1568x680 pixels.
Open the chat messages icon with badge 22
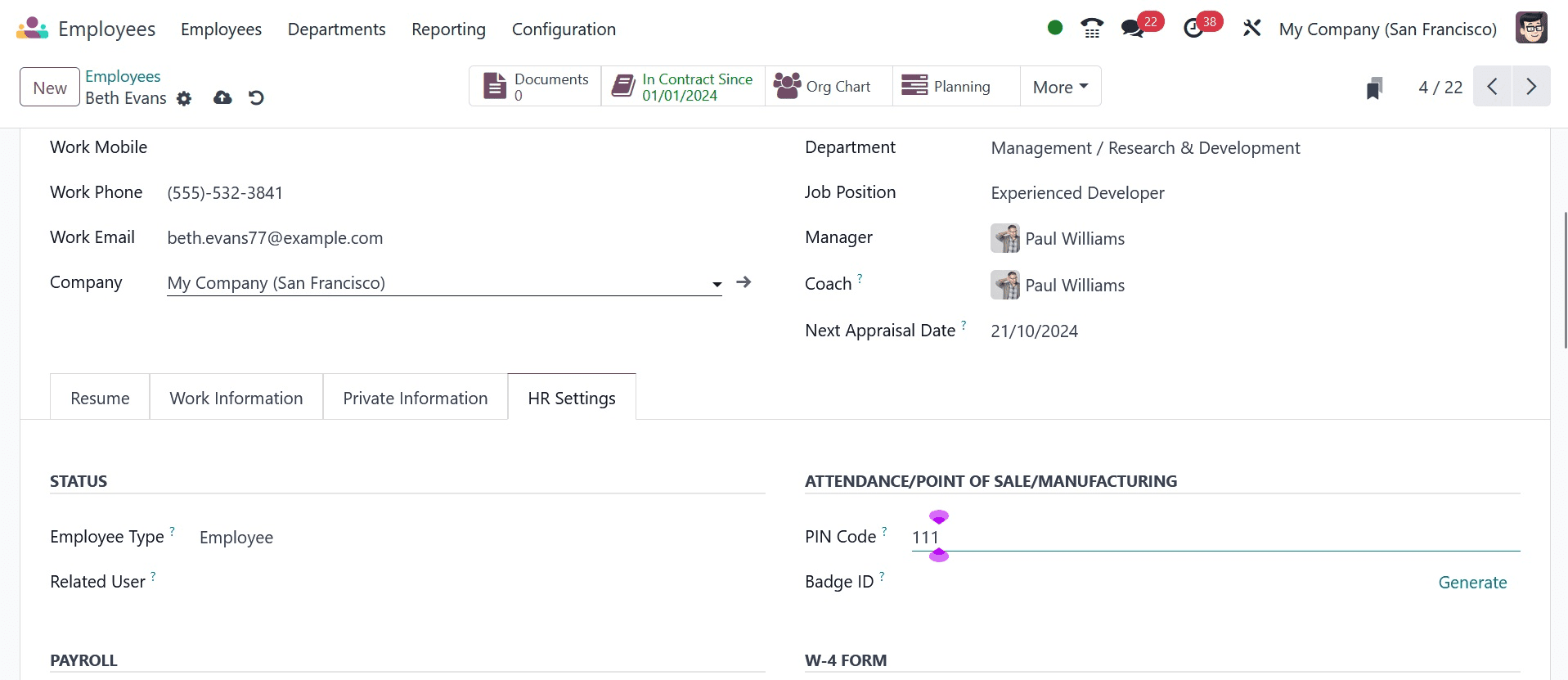point(1133,29)
